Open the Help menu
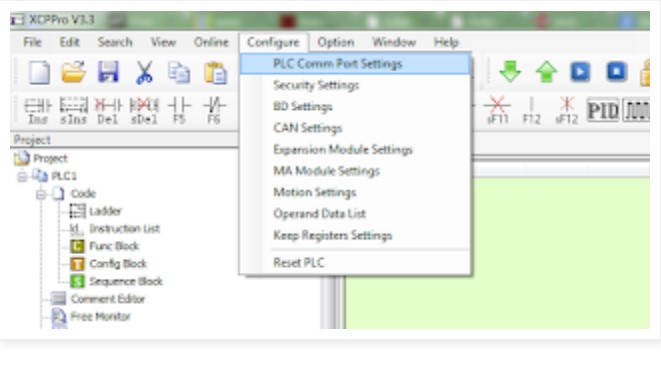661x381 pixels. click(x=446, y=42)
